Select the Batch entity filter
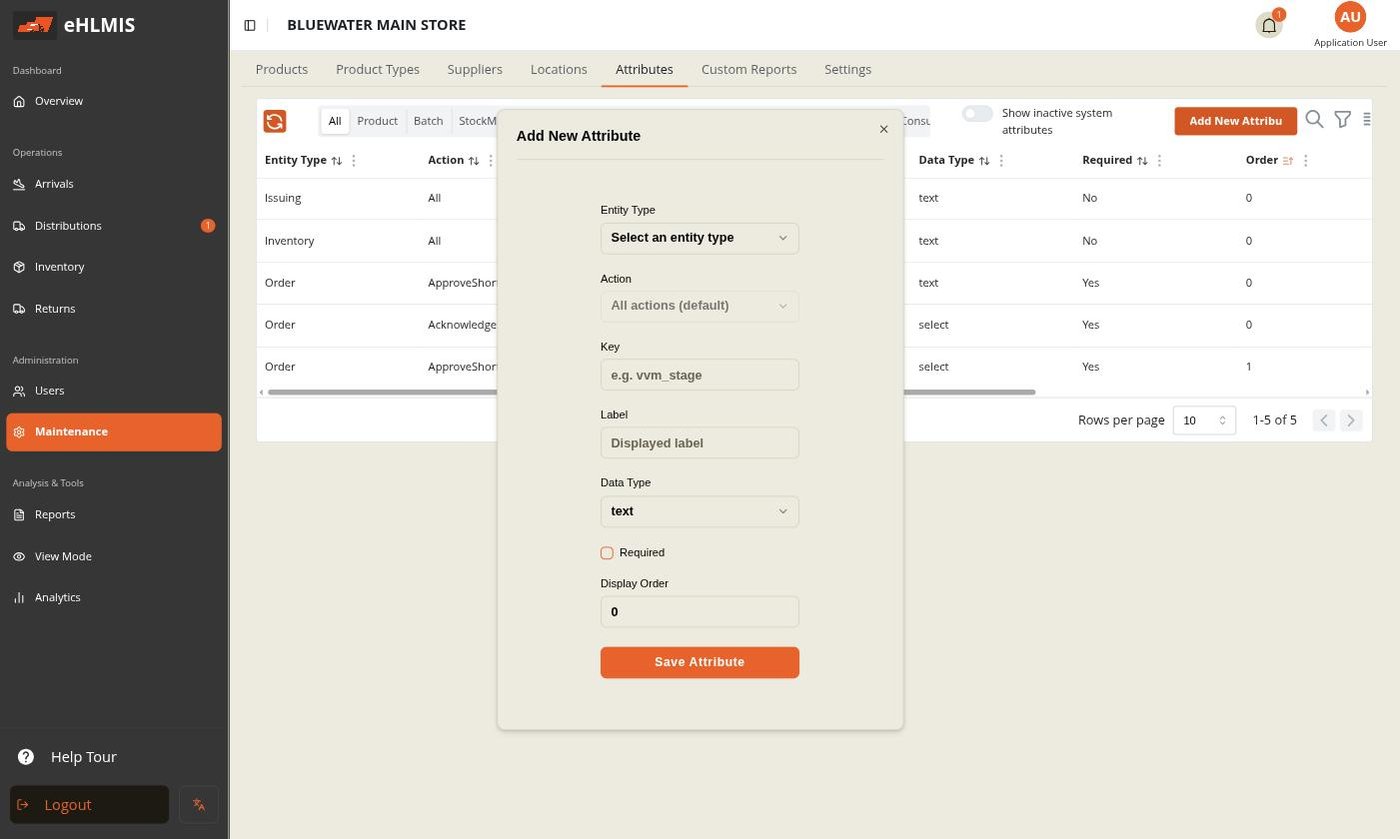This screenshot has height=839, width=1400. [x=428, y=121]
